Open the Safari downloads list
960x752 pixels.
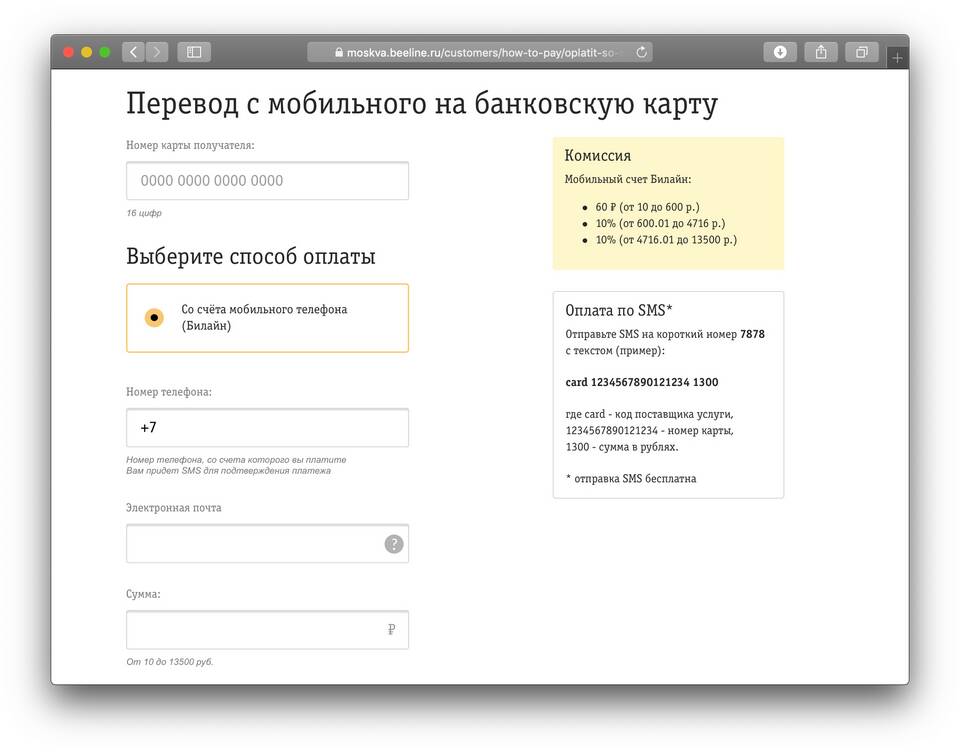point(780,52)
